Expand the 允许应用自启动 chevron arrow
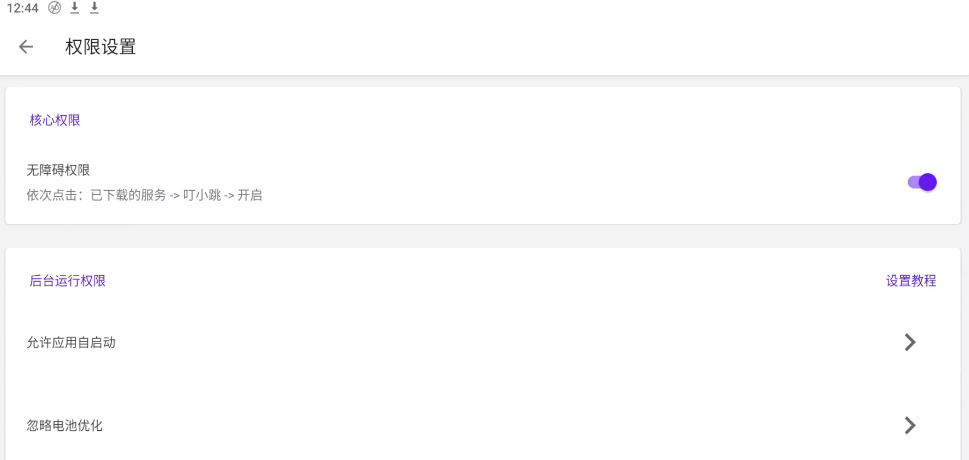The width and height of the screenshot is (969, 460). [910, 342]
